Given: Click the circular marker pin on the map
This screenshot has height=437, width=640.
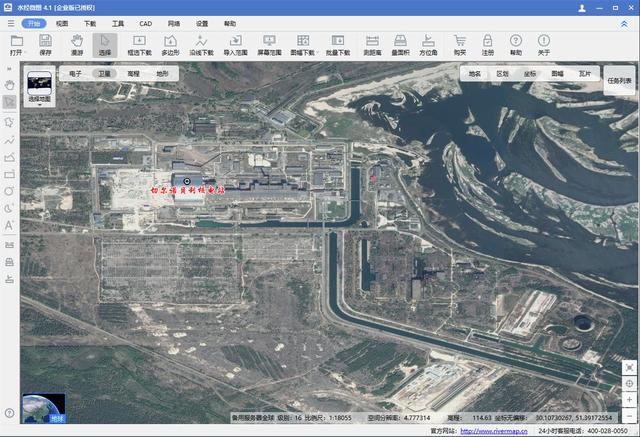Looking at the screenshot, I should point(187,181).
